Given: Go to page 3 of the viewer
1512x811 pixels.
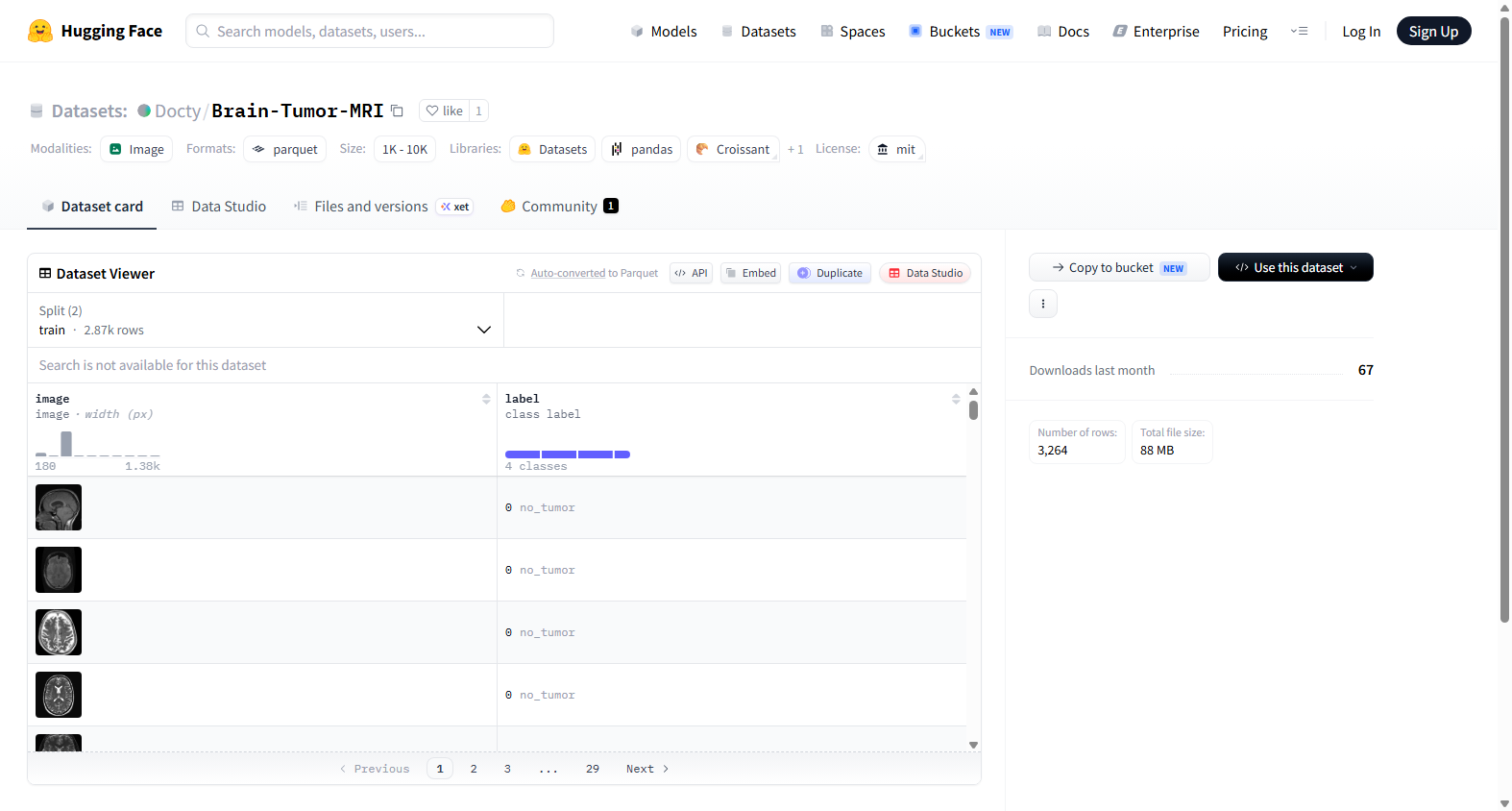Looking at the screenshot, I should [507, 769].
